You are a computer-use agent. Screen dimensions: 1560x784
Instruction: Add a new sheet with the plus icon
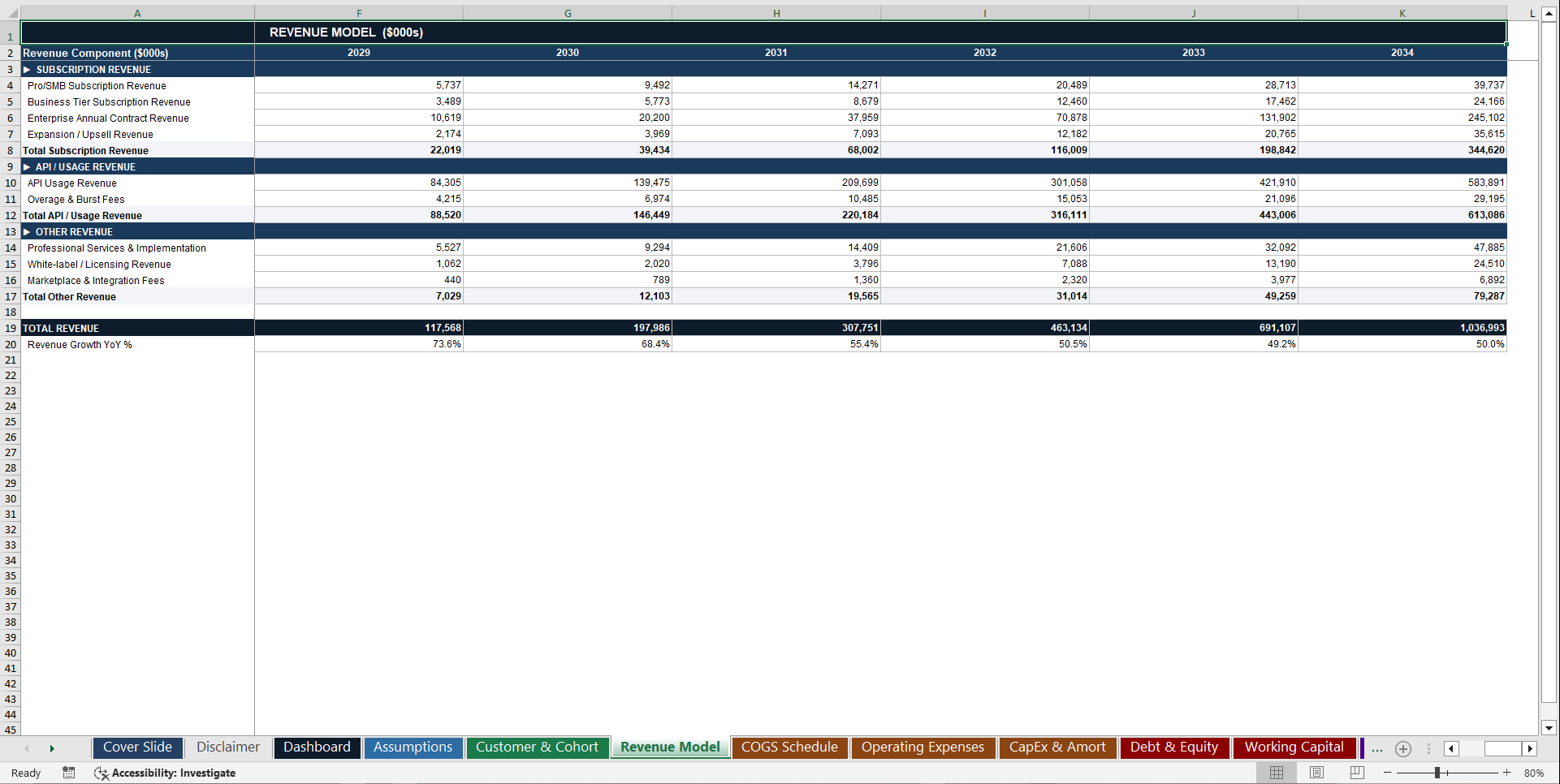pyautogui.click(x=1402, y=749)
